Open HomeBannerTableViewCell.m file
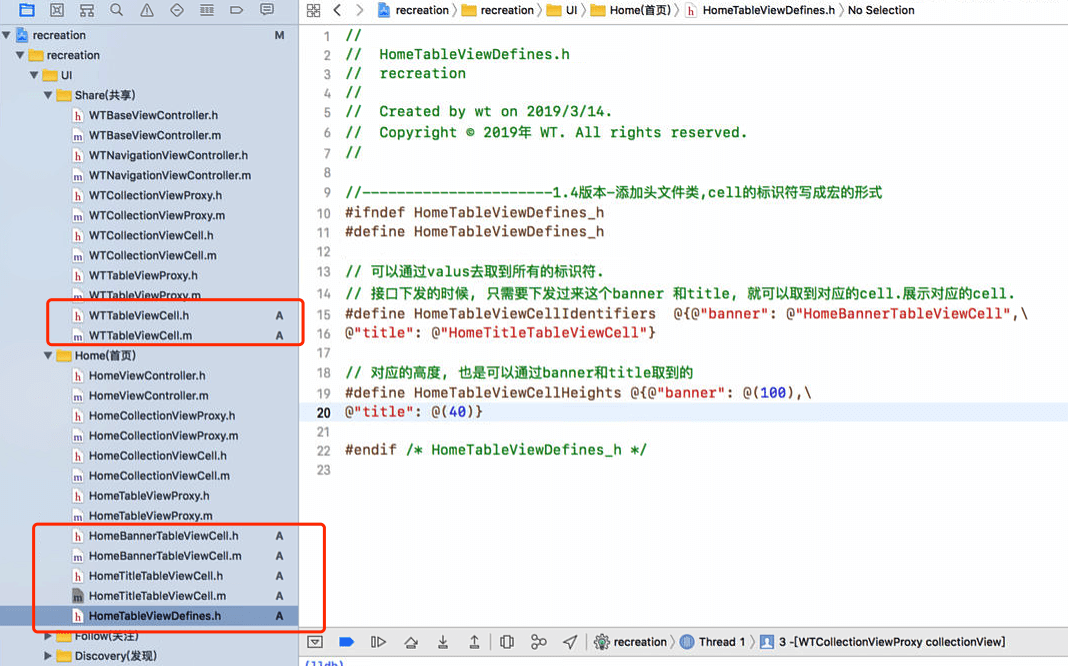Viewport: 1068px width, 666px height. 165,556
